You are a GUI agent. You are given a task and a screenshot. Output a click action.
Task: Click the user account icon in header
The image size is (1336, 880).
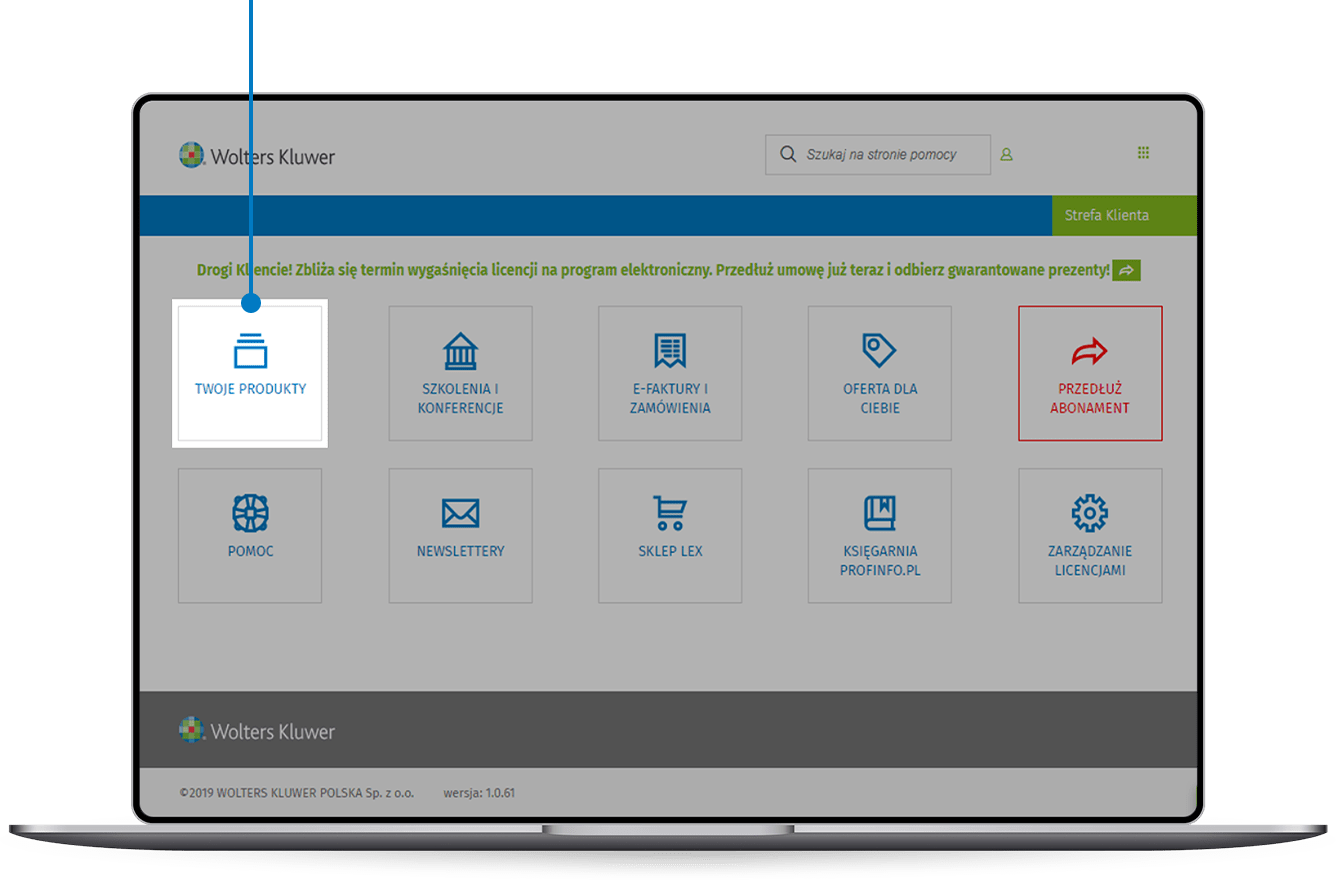[1007, 155]
